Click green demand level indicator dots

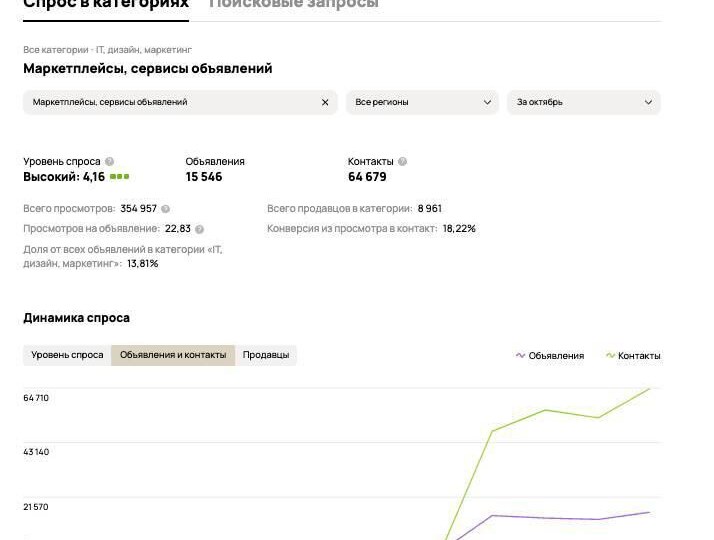[119, 177]
